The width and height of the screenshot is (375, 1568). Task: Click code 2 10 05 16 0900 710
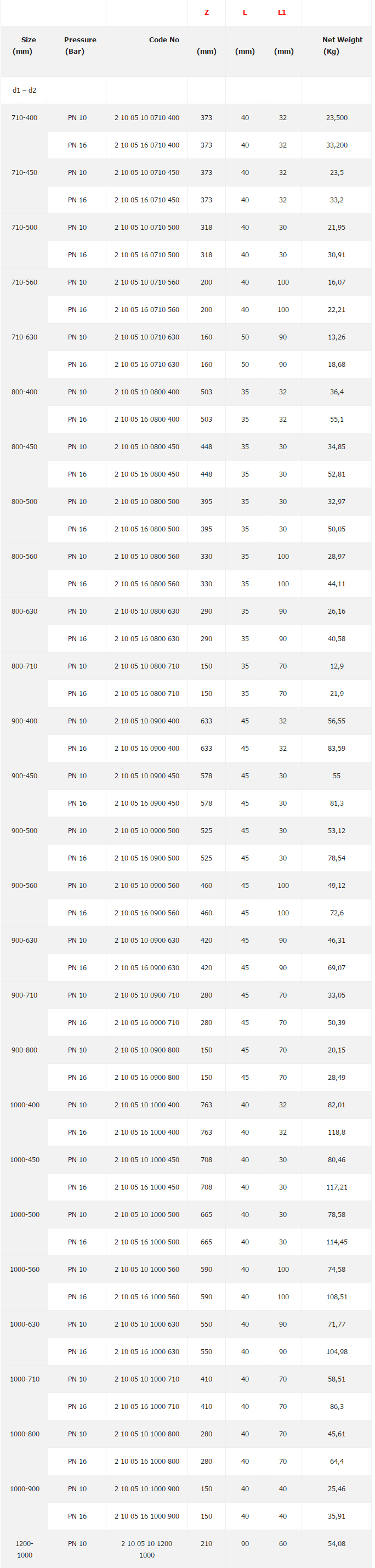(147, 1021)
